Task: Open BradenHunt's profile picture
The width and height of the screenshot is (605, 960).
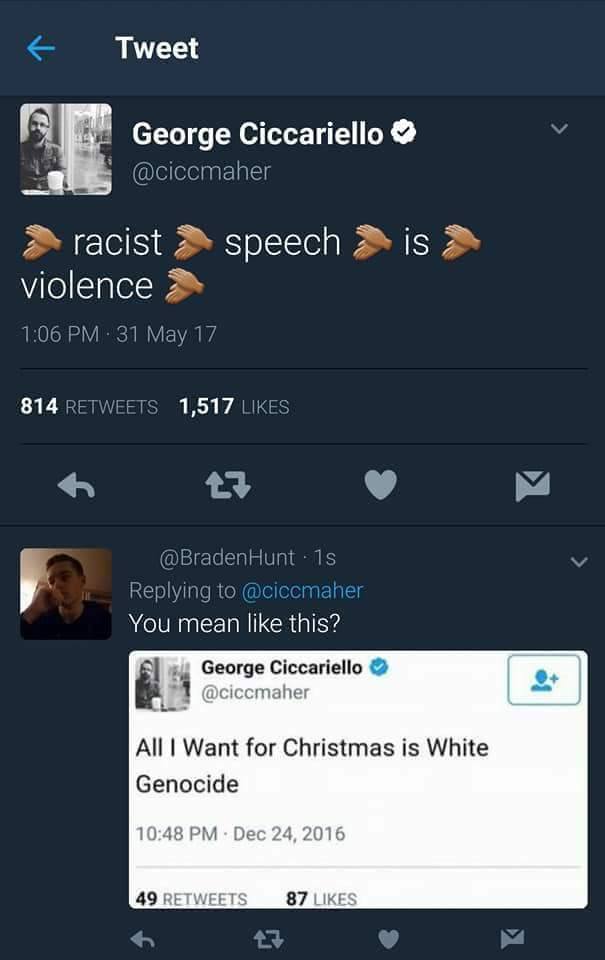Action: [x=66, y=594]
